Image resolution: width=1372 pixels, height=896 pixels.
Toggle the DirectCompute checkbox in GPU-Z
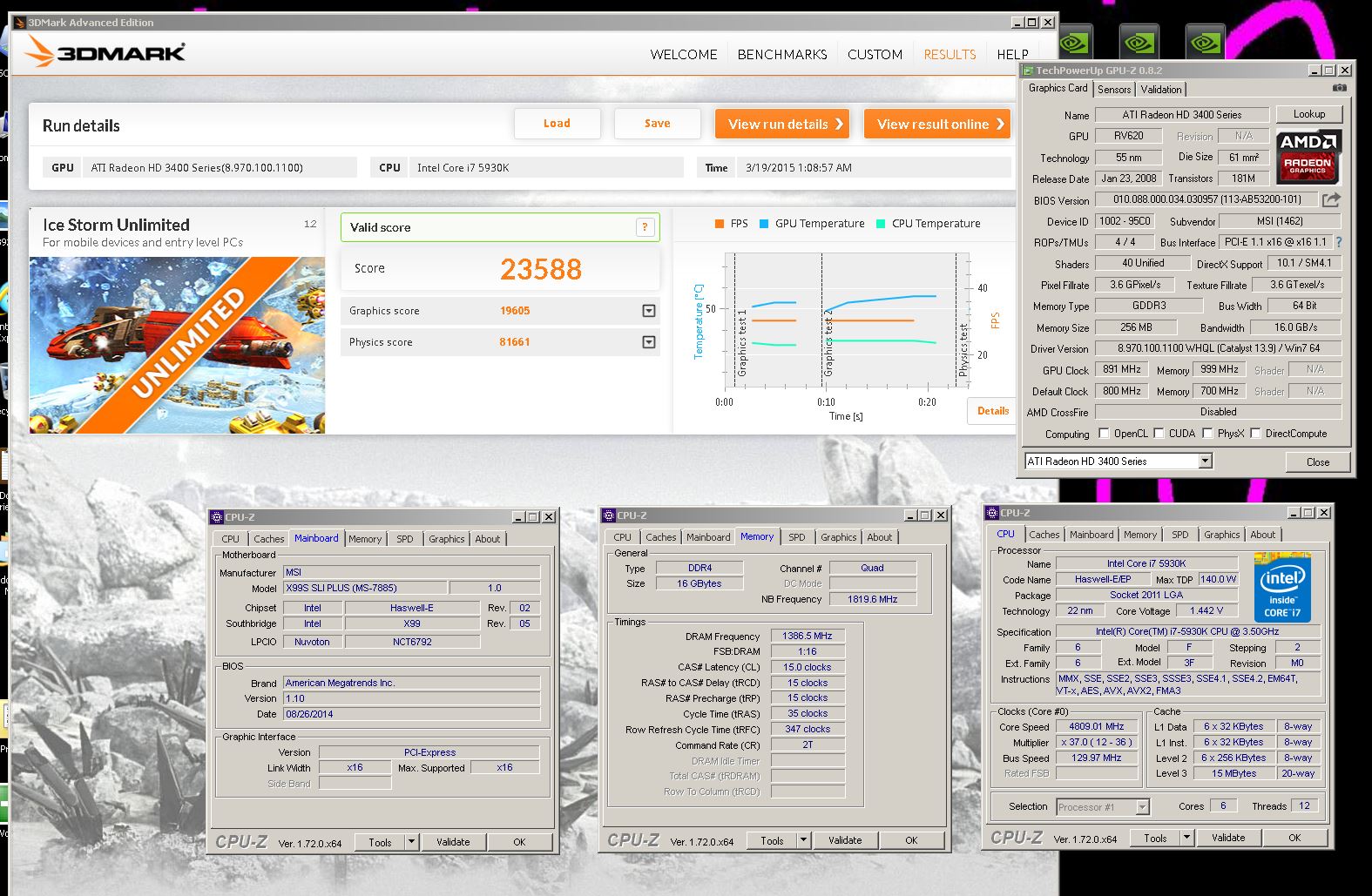click(x=1255, y=433)
